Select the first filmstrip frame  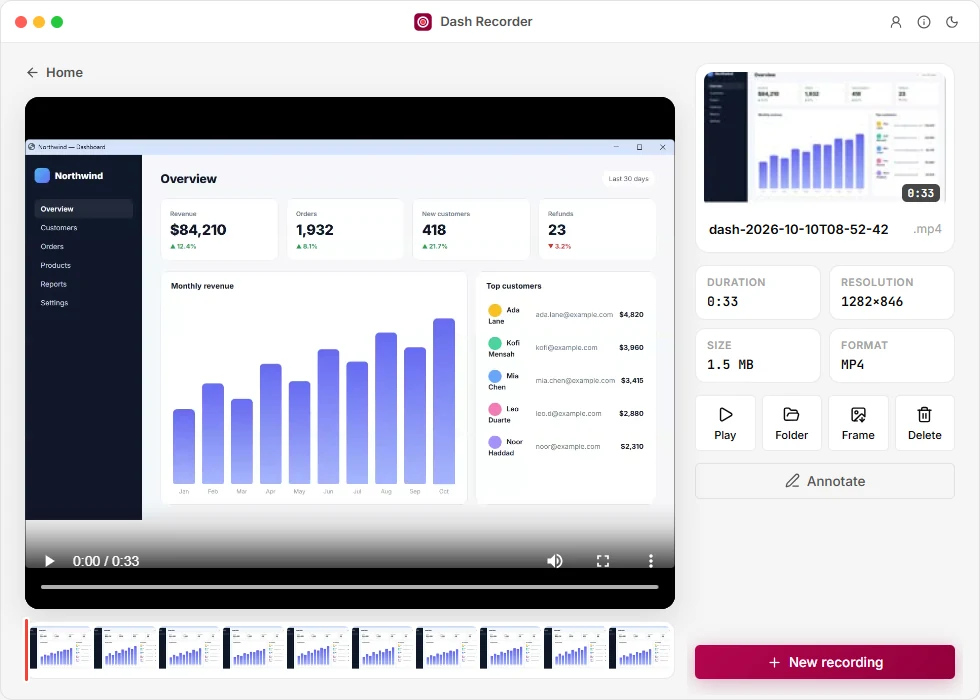point(61,648)
